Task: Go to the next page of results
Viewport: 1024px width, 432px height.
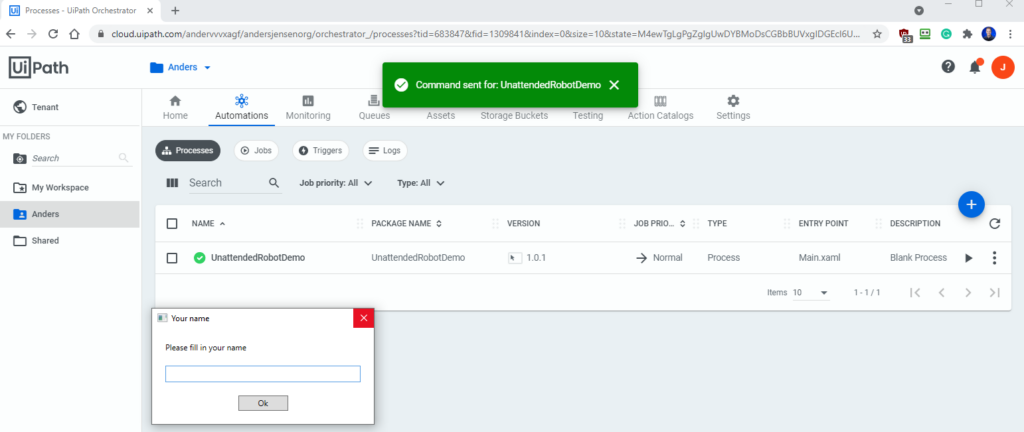Action: pos(968,292)
